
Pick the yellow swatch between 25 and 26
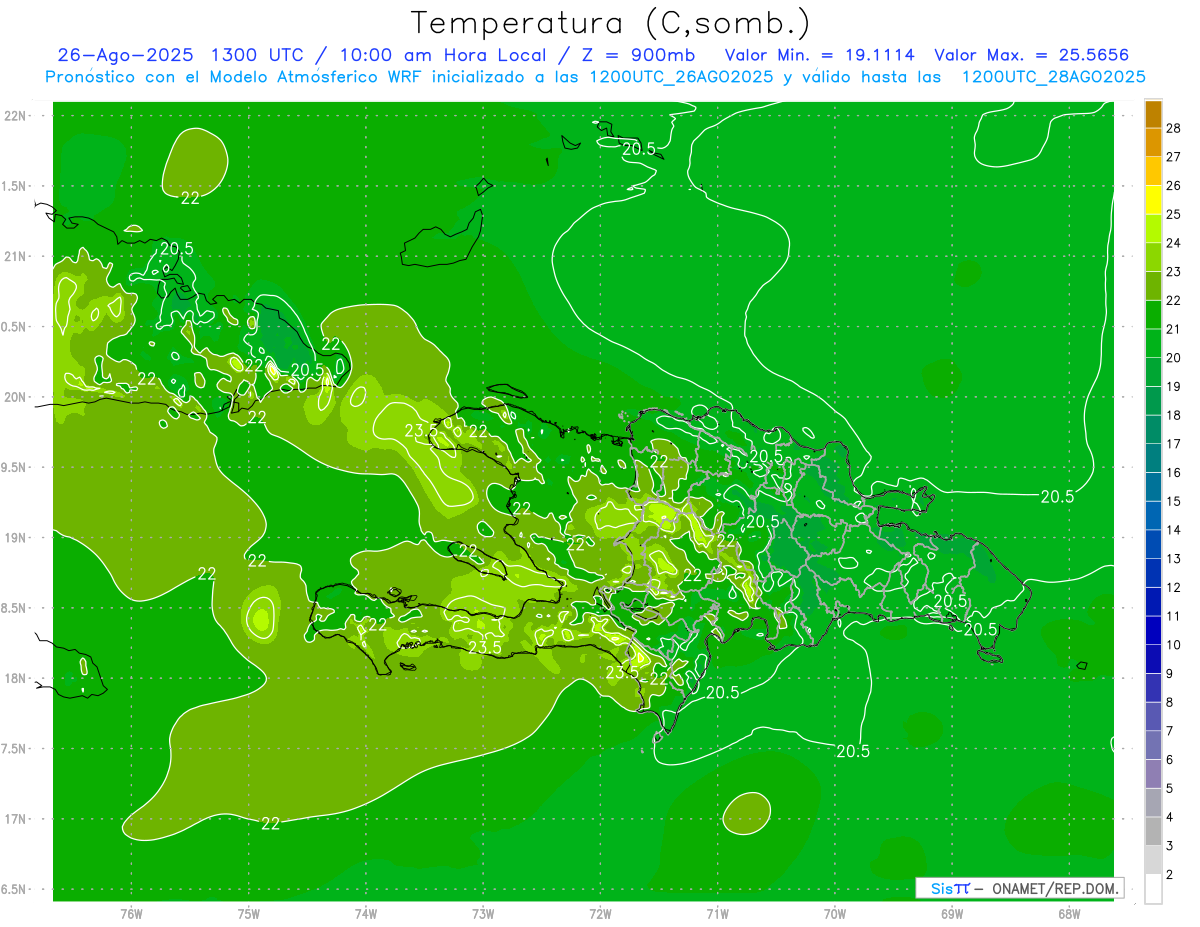1153,200
